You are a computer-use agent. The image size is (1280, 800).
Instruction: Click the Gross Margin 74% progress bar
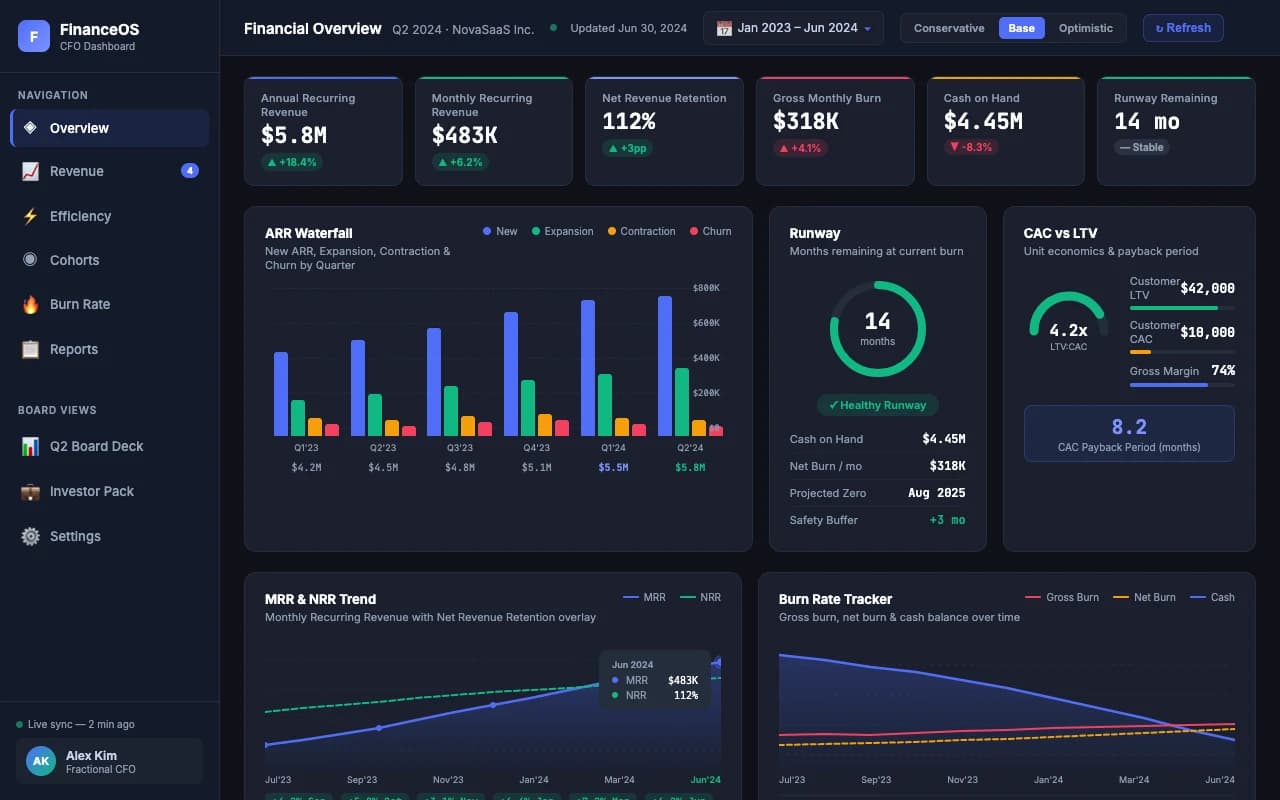1181,387
